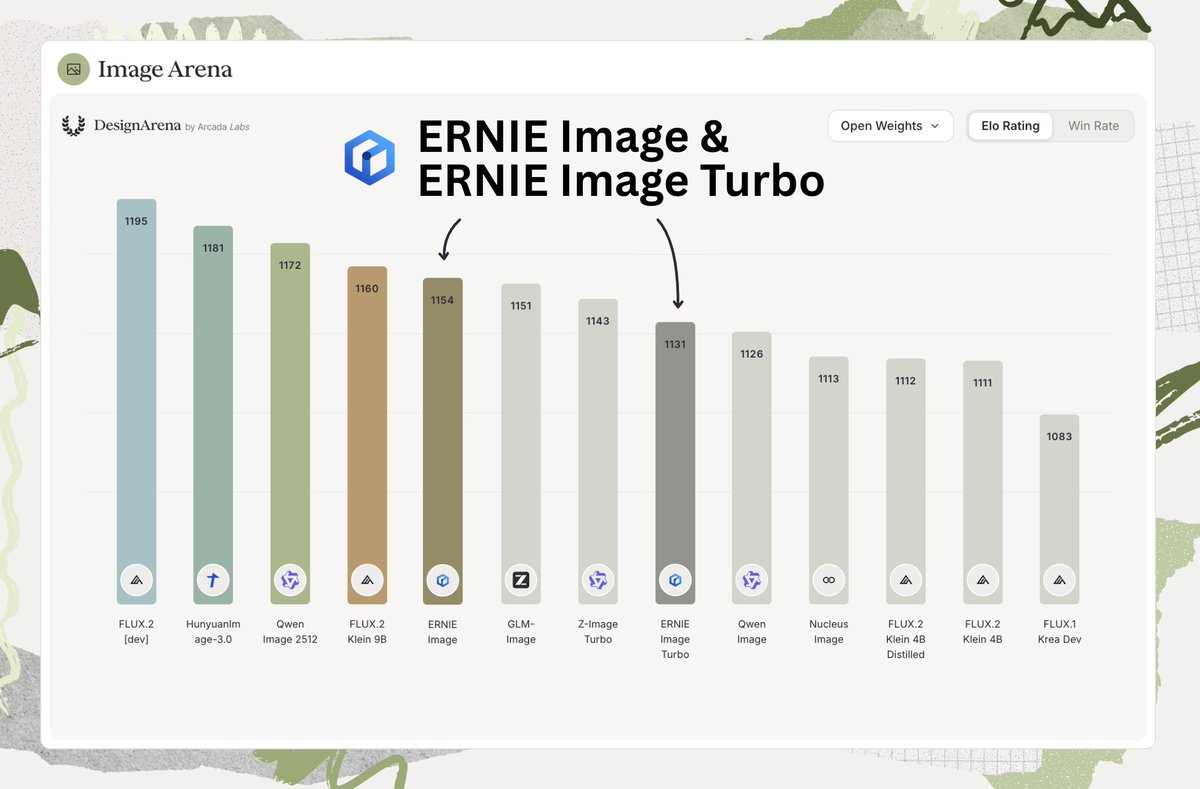The height and width of the screenshot is (789, 1200).
Task: Click the large ERNIE hexagon logo
Action: pos(370,157)
